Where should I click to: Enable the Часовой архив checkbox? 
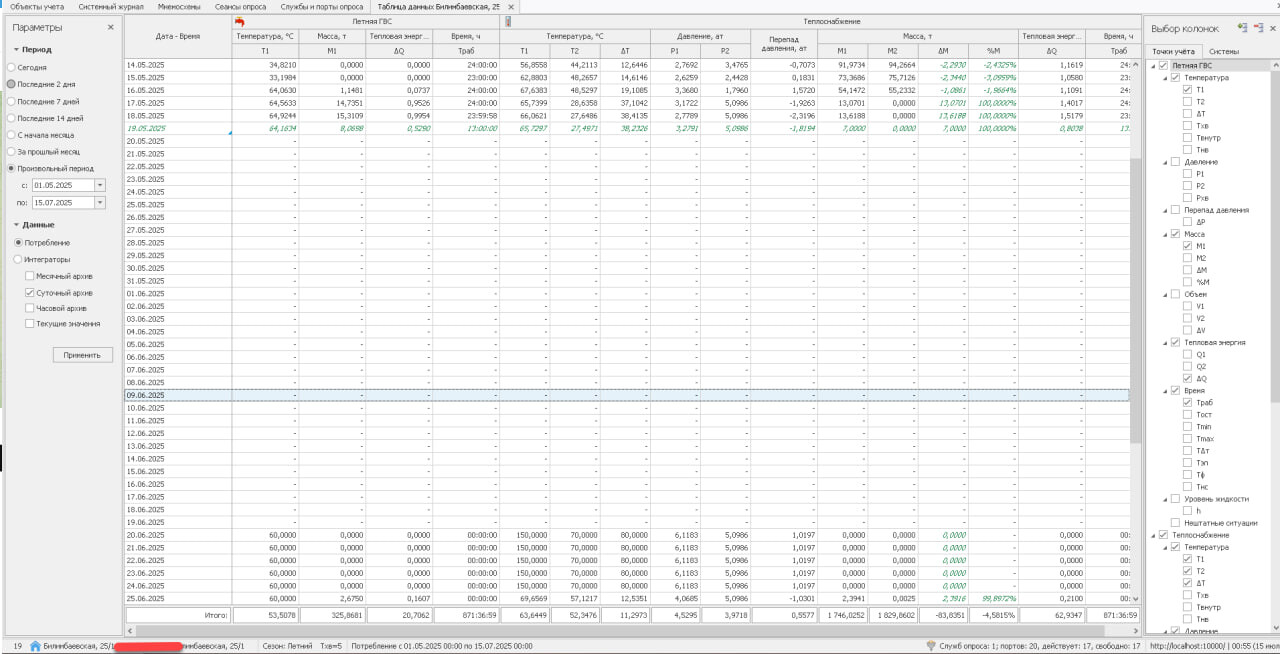click(x=30, y=309)
